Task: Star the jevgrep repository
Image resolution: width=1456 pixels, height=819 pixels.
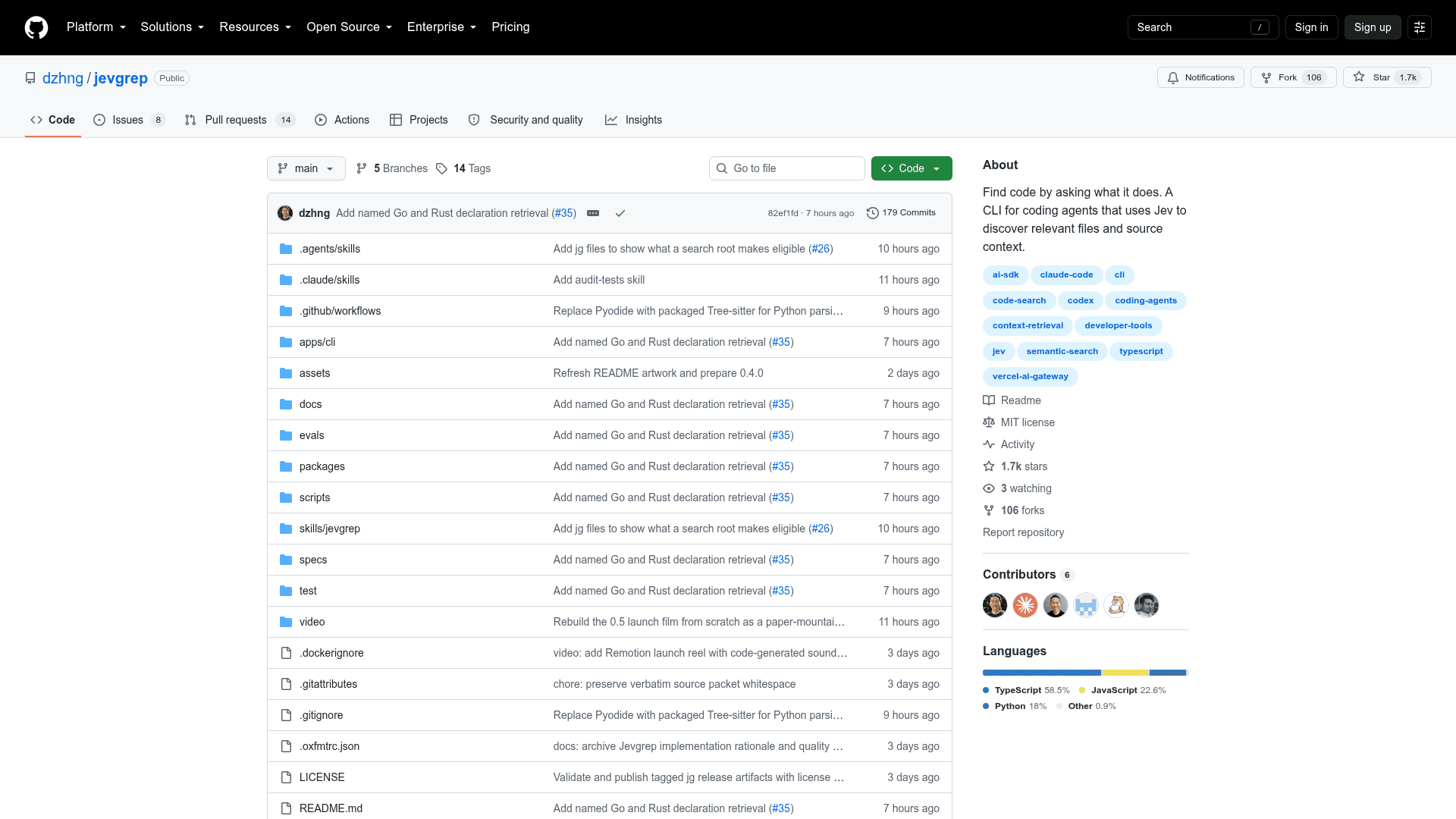Action: pos(1387,77)
